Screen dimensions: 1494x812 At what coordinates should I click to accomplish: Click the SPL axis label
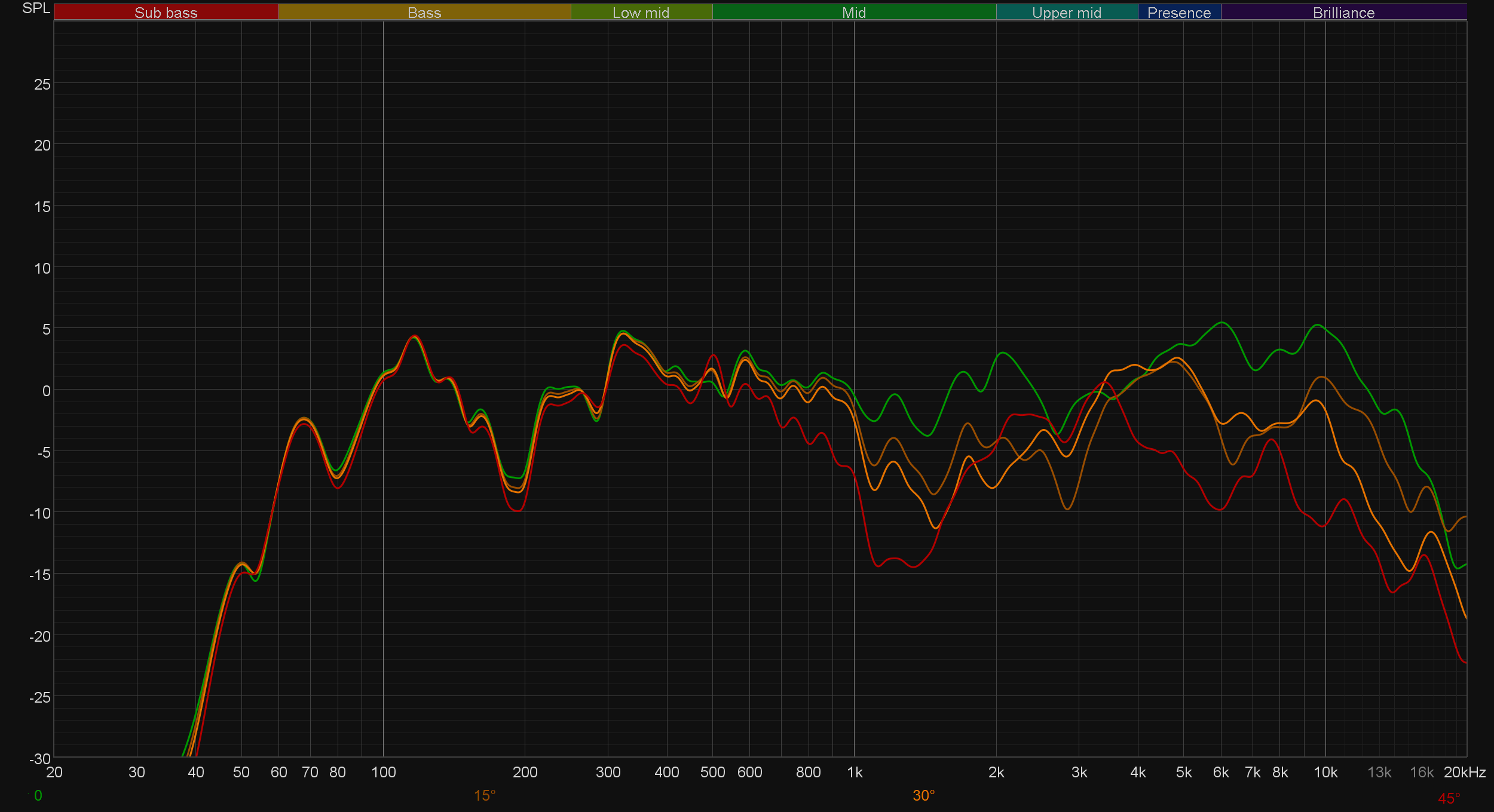pos(36,8)
